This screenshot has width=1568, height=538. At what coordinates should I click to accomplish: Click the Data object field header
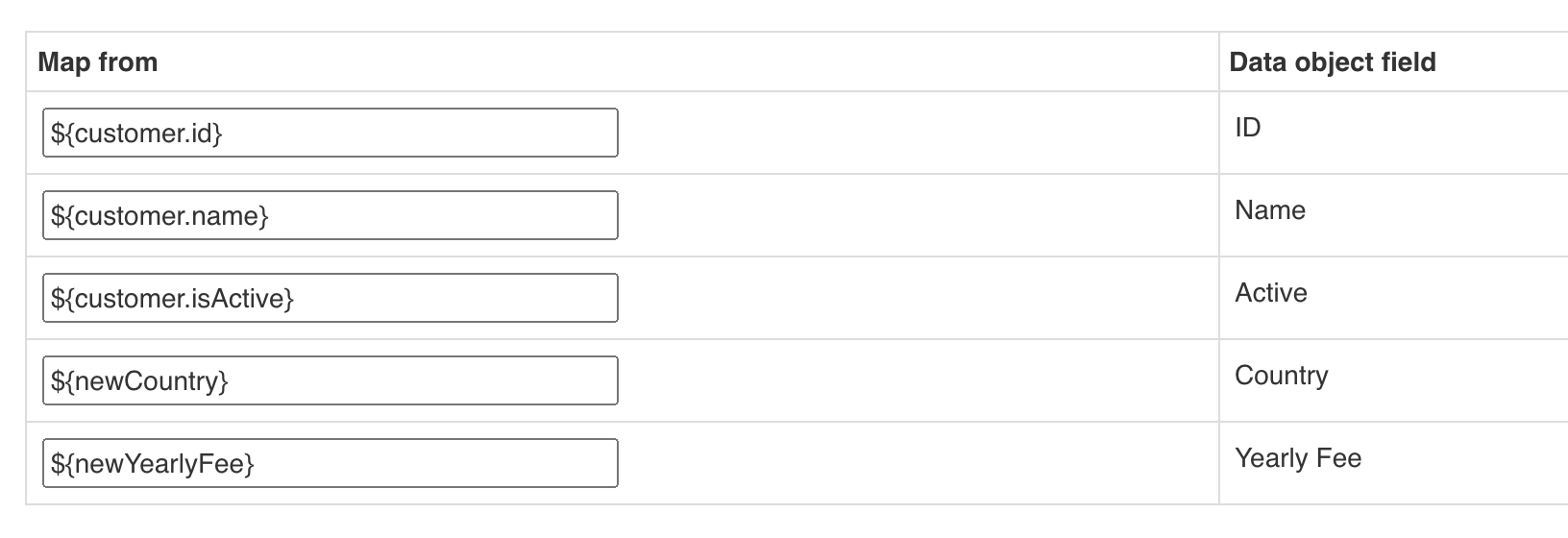1332,62
